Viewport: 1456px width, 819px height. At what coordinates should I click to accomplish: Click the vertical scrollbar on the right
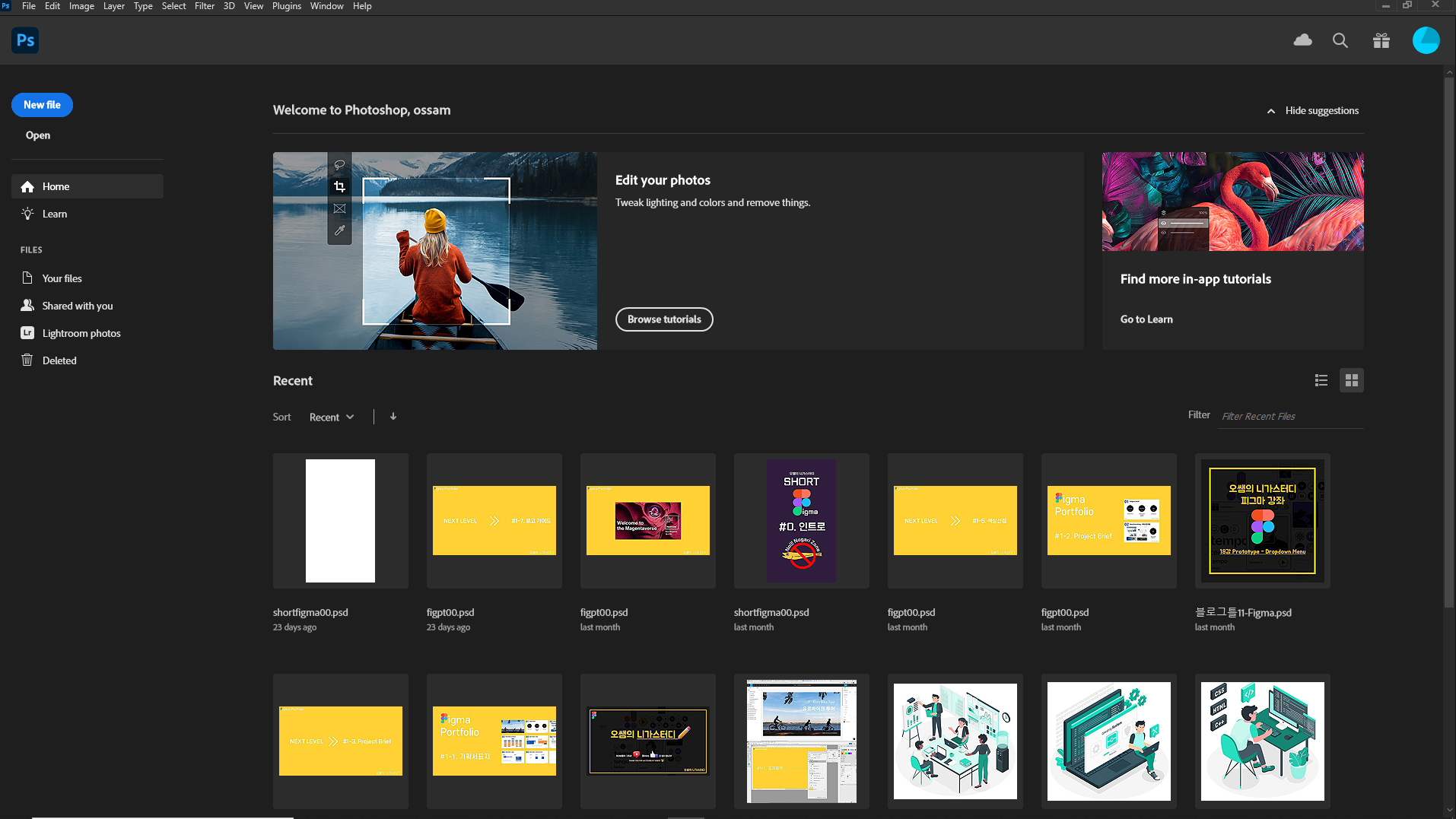click(x=1448, y=342)
